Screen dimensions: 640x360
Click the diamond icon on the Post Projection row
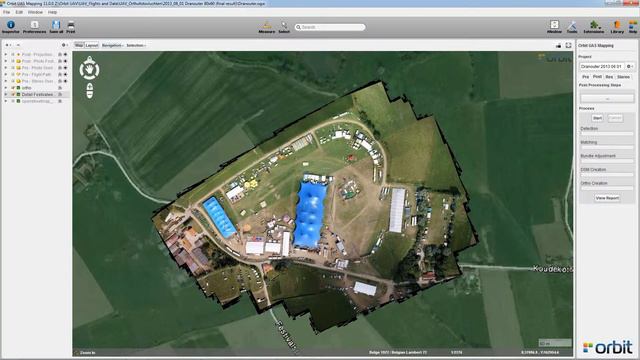click(x=65, y=54)
